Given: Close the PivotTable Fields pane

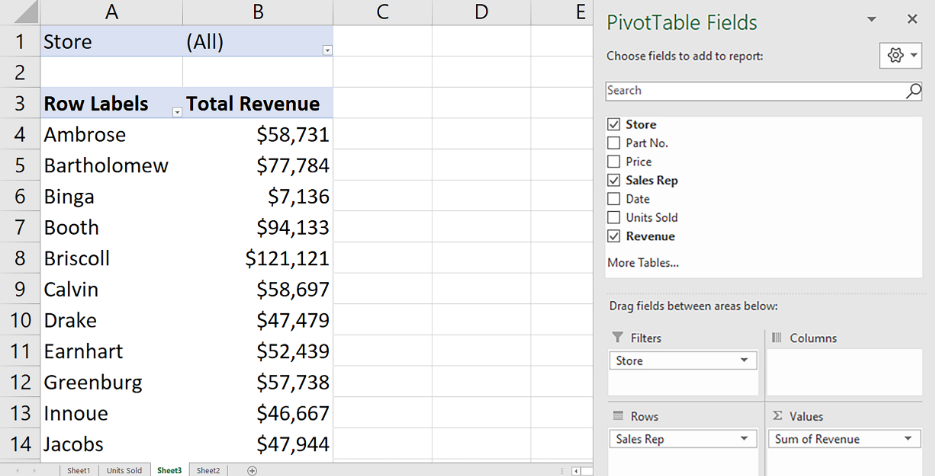Looking at the screenshot, I should click(x=912, y=20).
